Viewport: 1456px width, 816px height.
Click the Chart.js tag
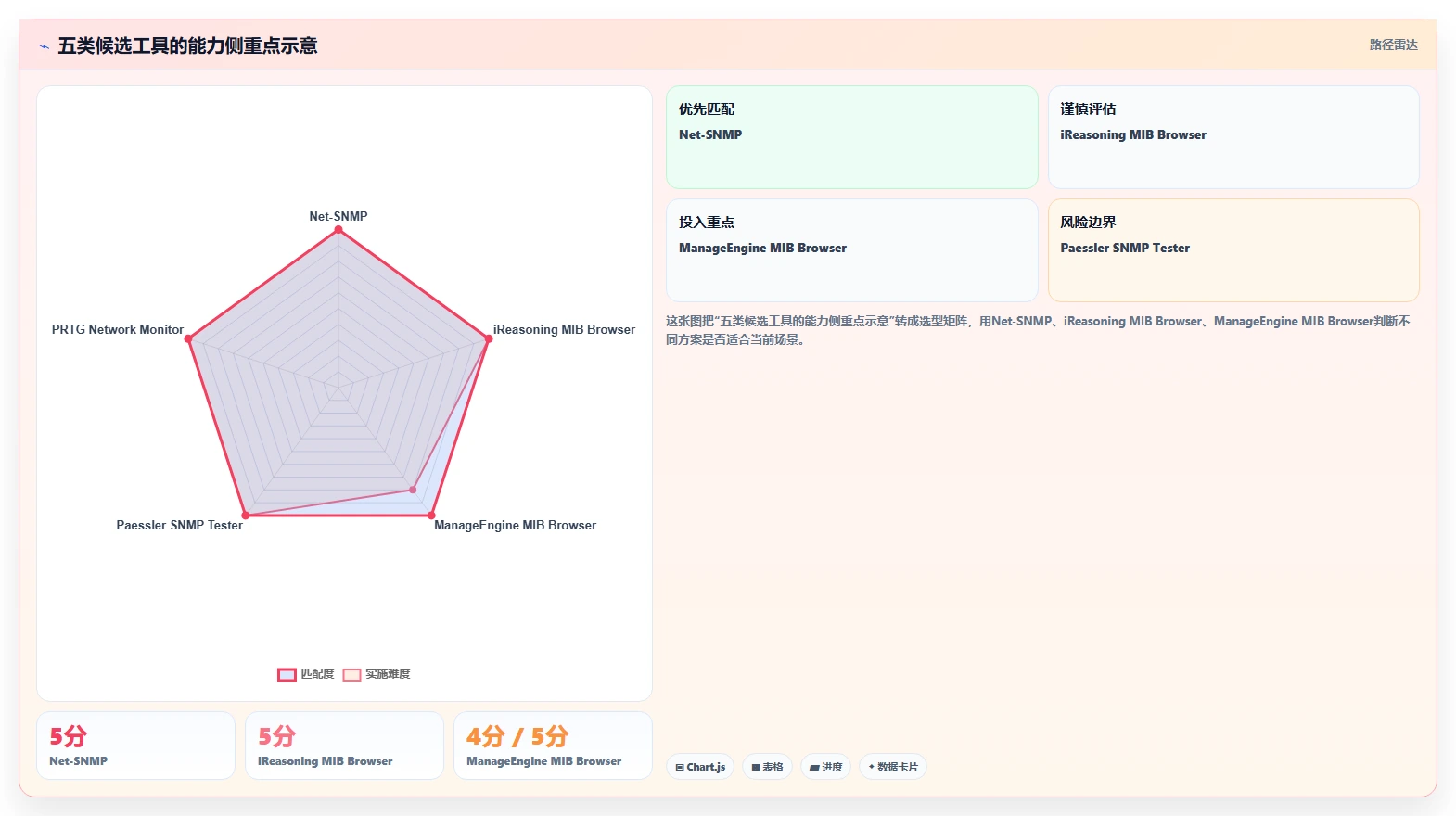[700, 767]
